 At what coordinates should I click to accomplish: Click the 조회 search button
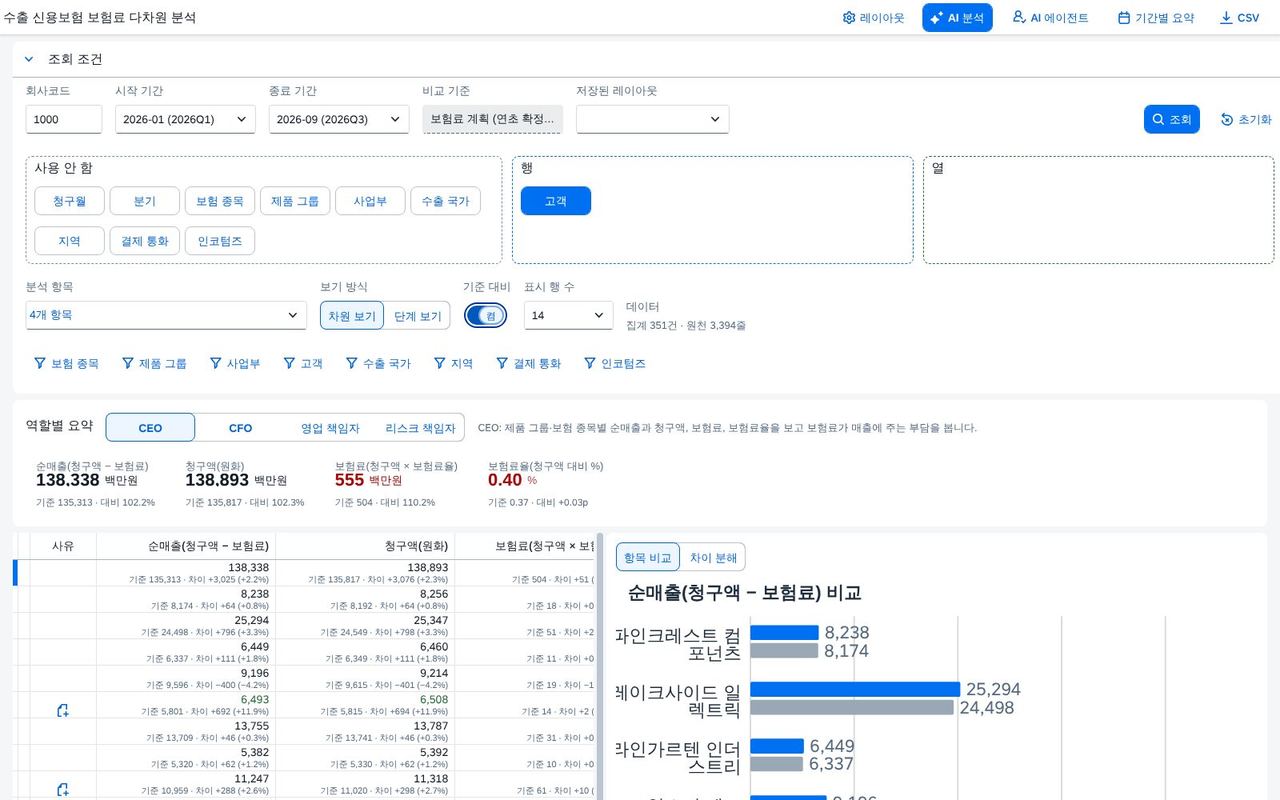tap(1171, 119)
